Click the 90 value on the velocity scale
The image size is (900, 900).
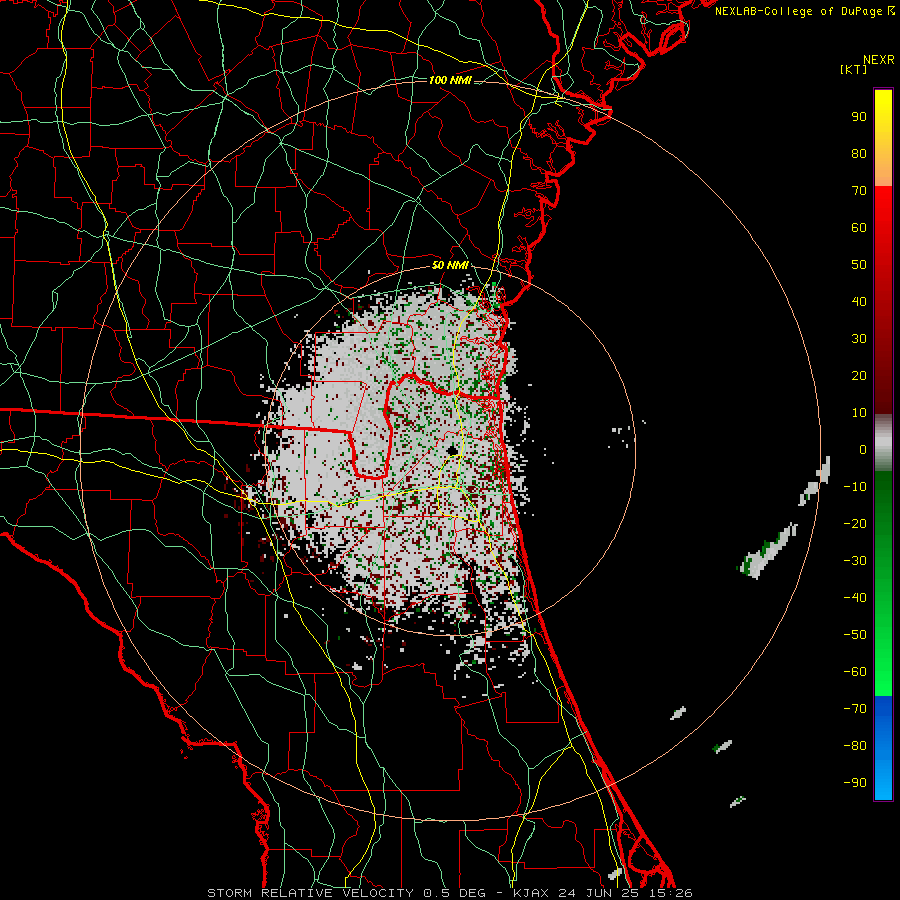coord(859,117)
